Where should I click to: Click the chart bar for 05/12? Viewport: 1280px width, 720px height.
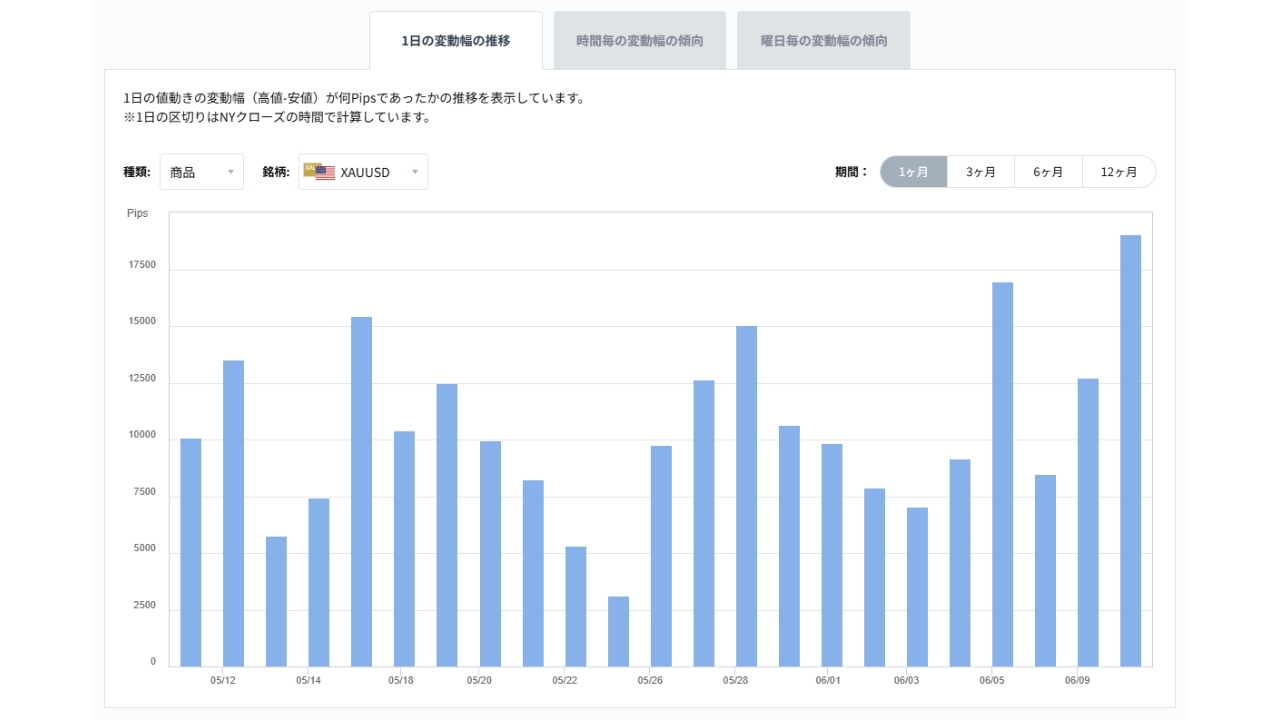coord(233,513)
